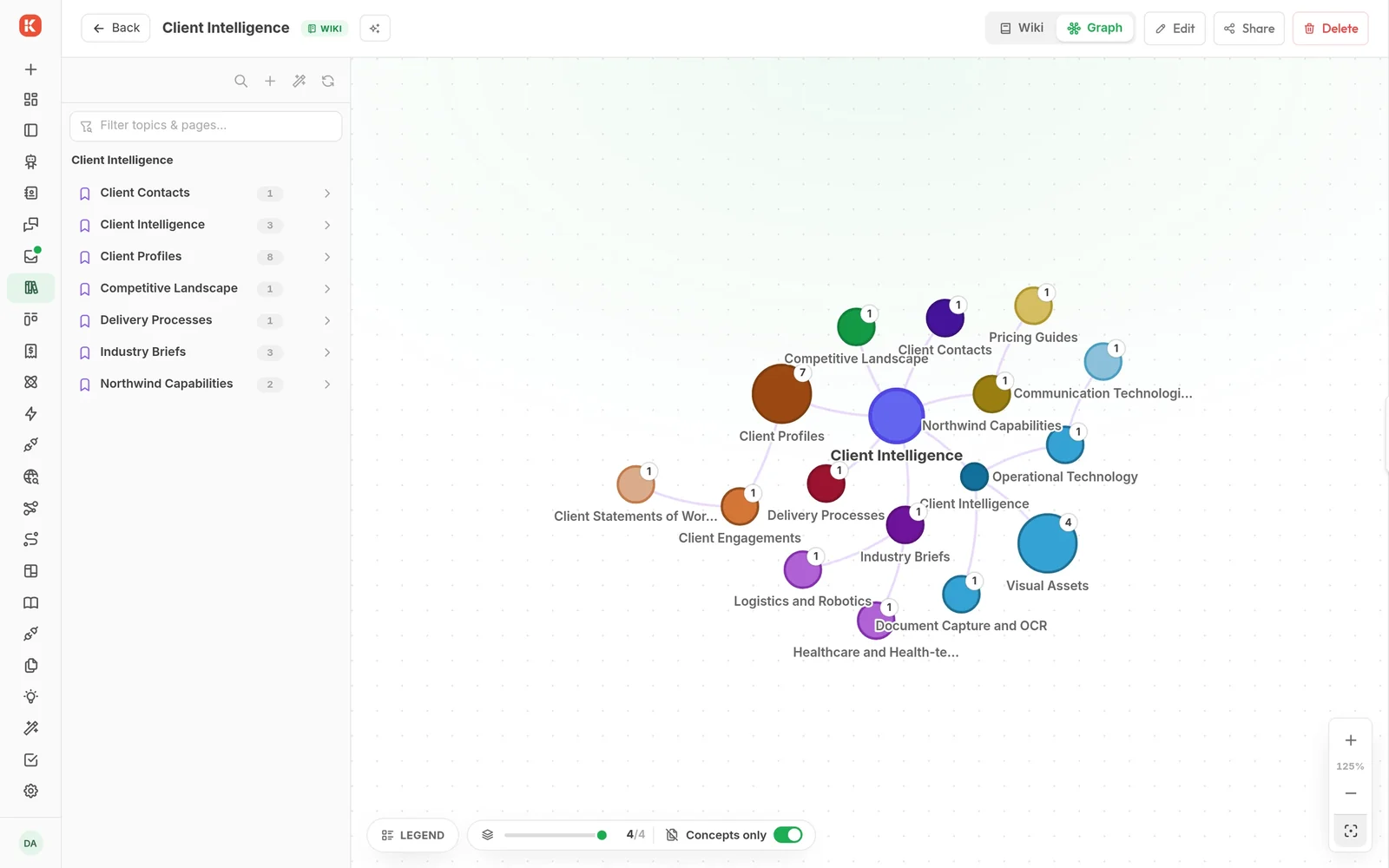Click the plus icon beside the panel search
Viewport: 1389px width, 868px height.
(x=270, y=81)
